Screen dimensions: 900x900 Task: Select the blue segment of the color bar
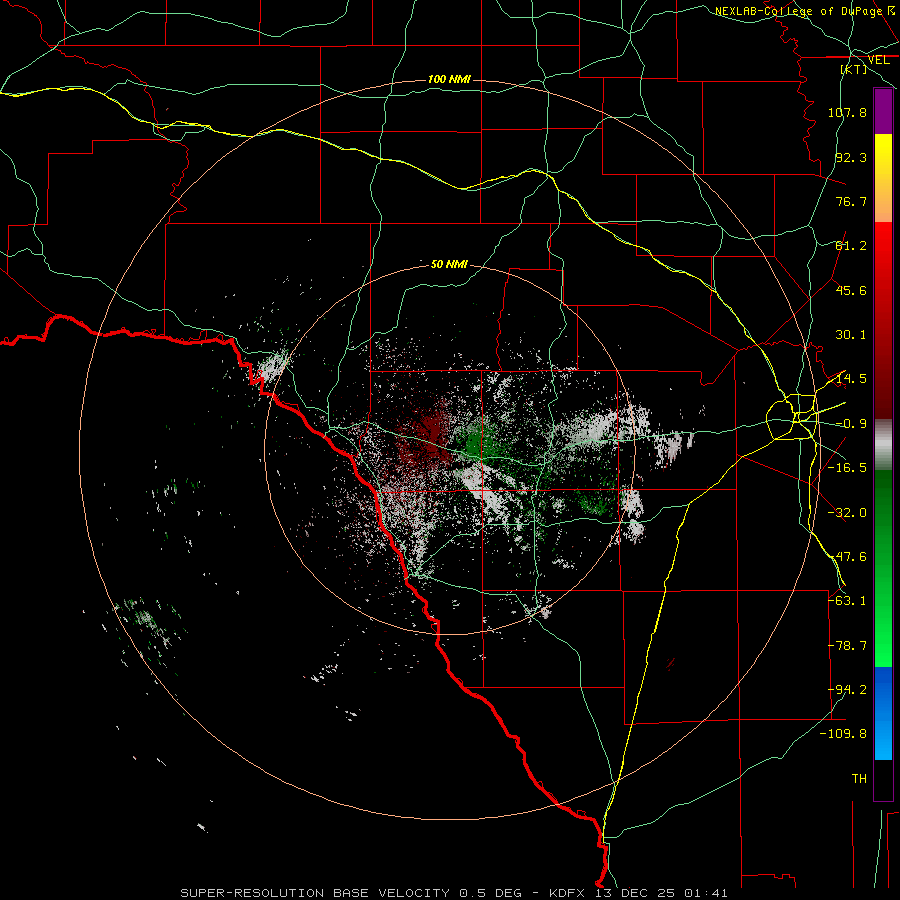point(883,713)
